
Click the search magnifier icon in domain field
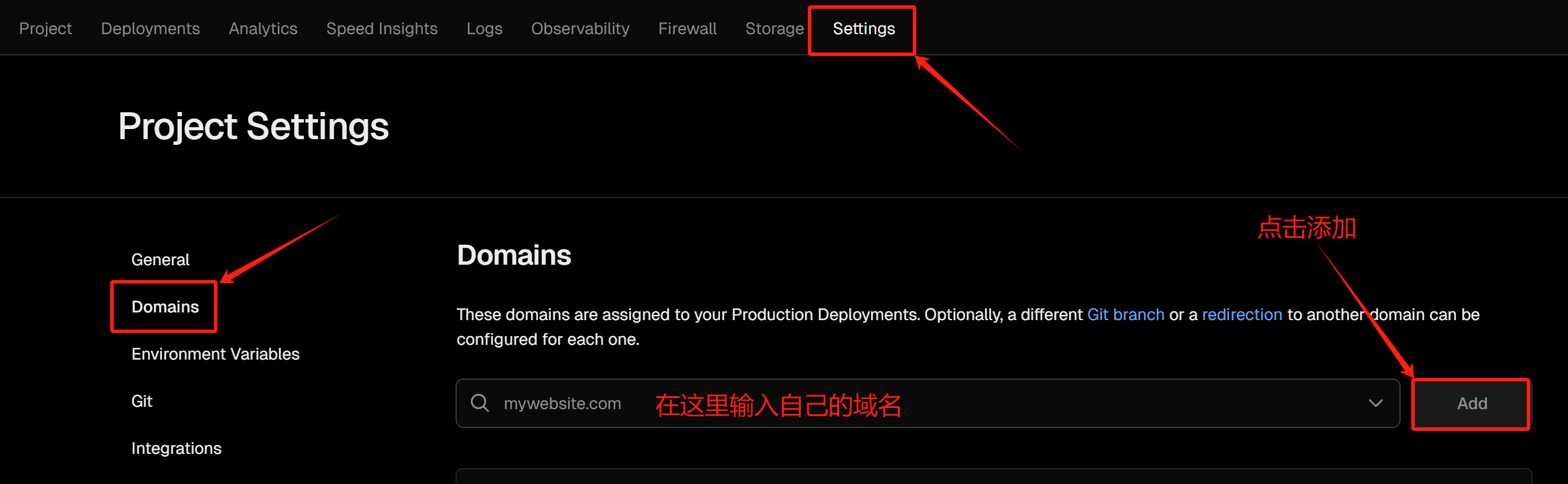[x=480, y=403]
